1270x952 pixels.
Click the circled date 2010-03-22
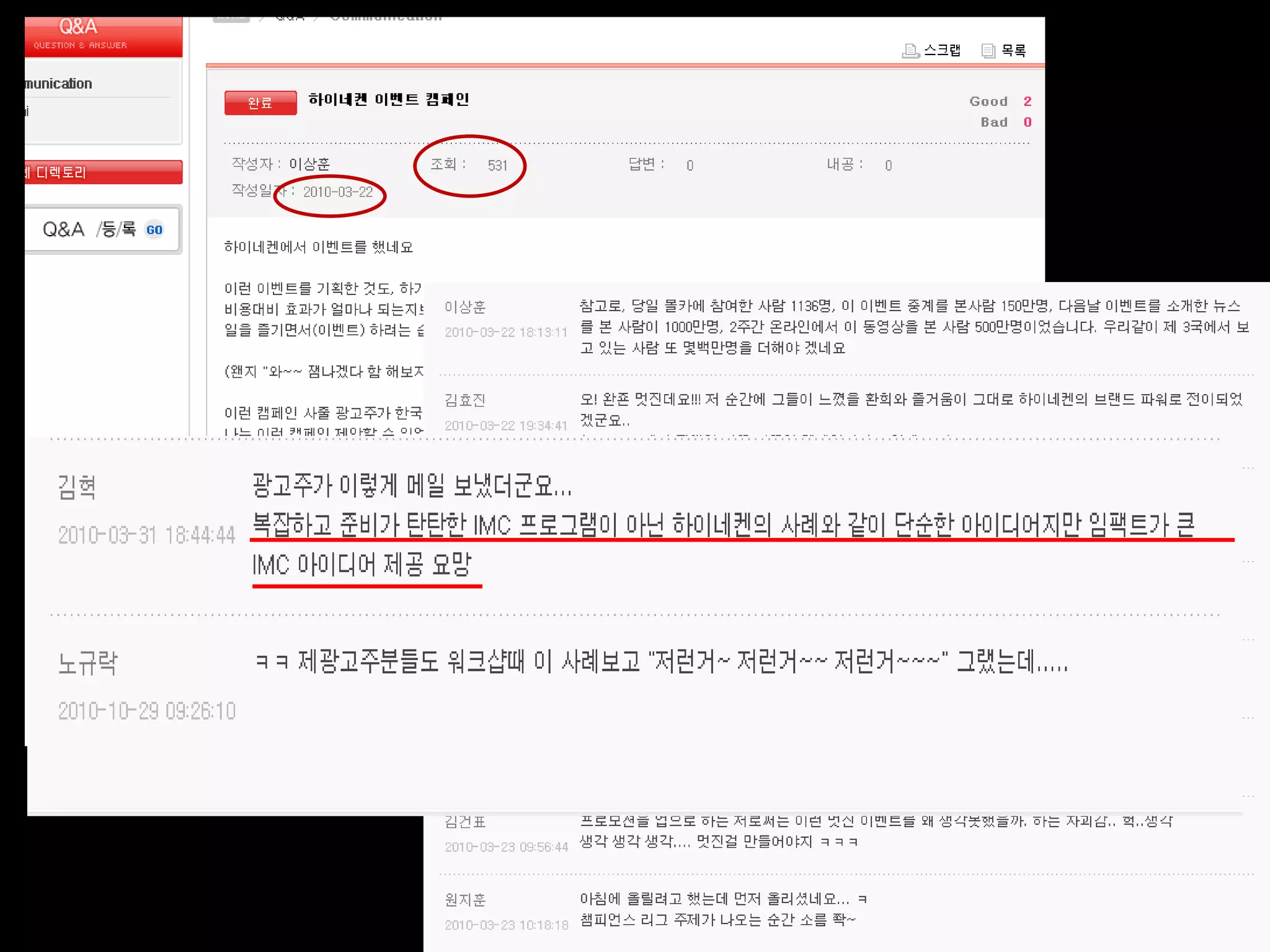338,192
